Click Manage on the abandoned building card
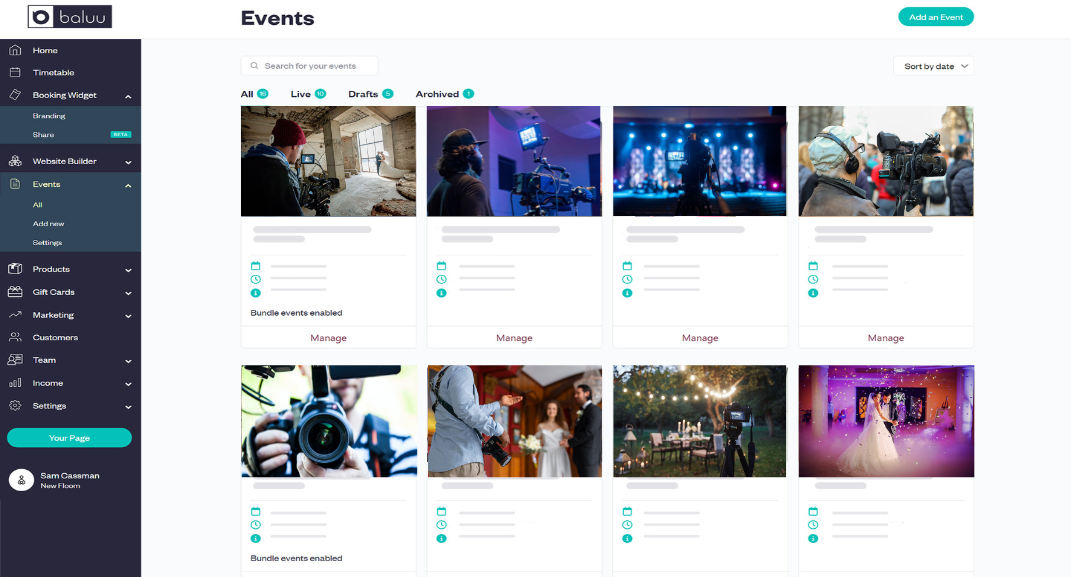 click(x=328, y=337)
